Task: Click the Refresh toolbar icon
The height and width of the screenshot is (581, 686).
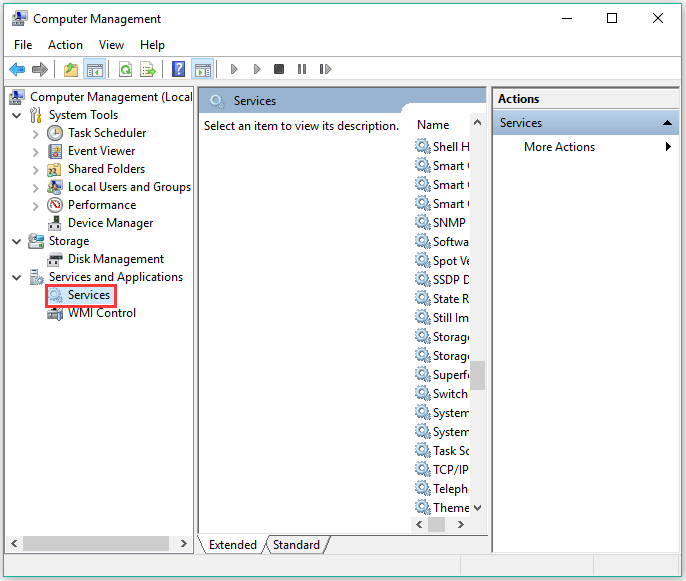Action: pos(126,69)
